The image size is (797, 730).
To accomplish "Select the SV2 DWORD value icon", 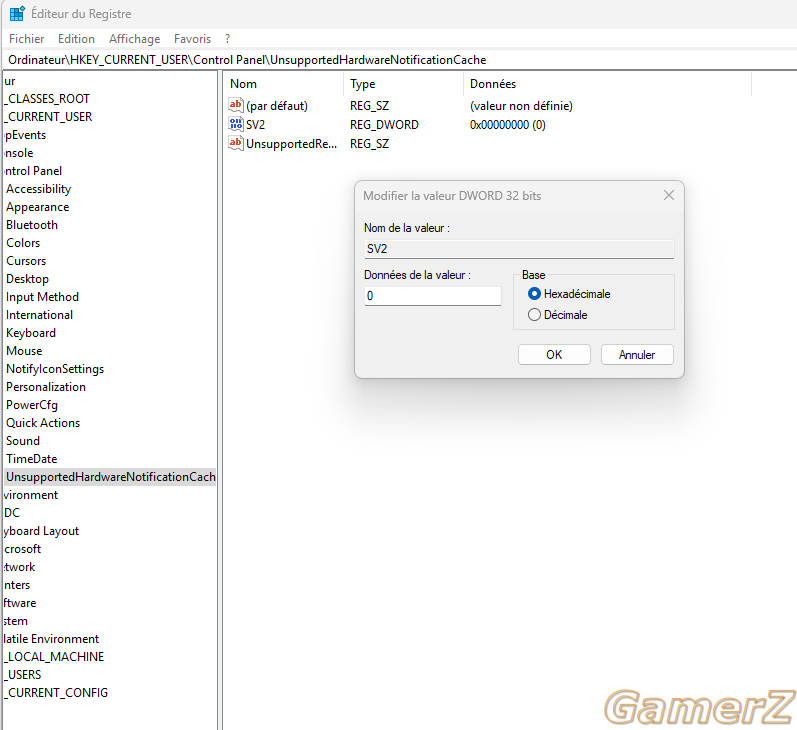I will click(236, 124).
